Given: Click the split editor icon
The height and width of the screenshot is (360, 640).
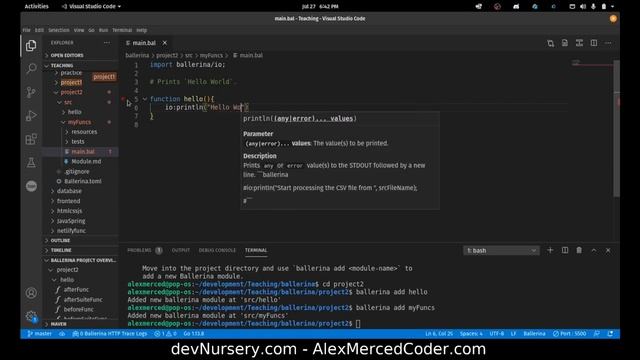Looking at the screenshot, I should (594, 43).
